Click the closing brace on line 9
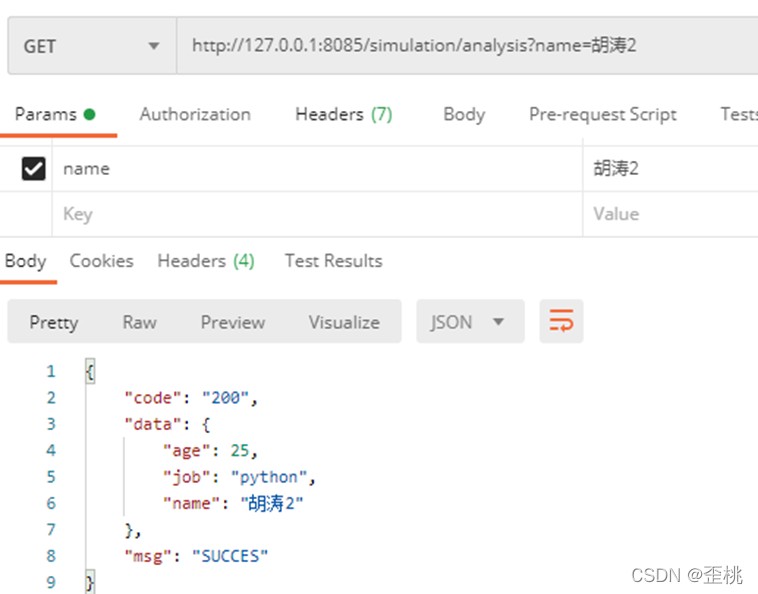This screenshot has height=594, width=758. click(90, 582)
